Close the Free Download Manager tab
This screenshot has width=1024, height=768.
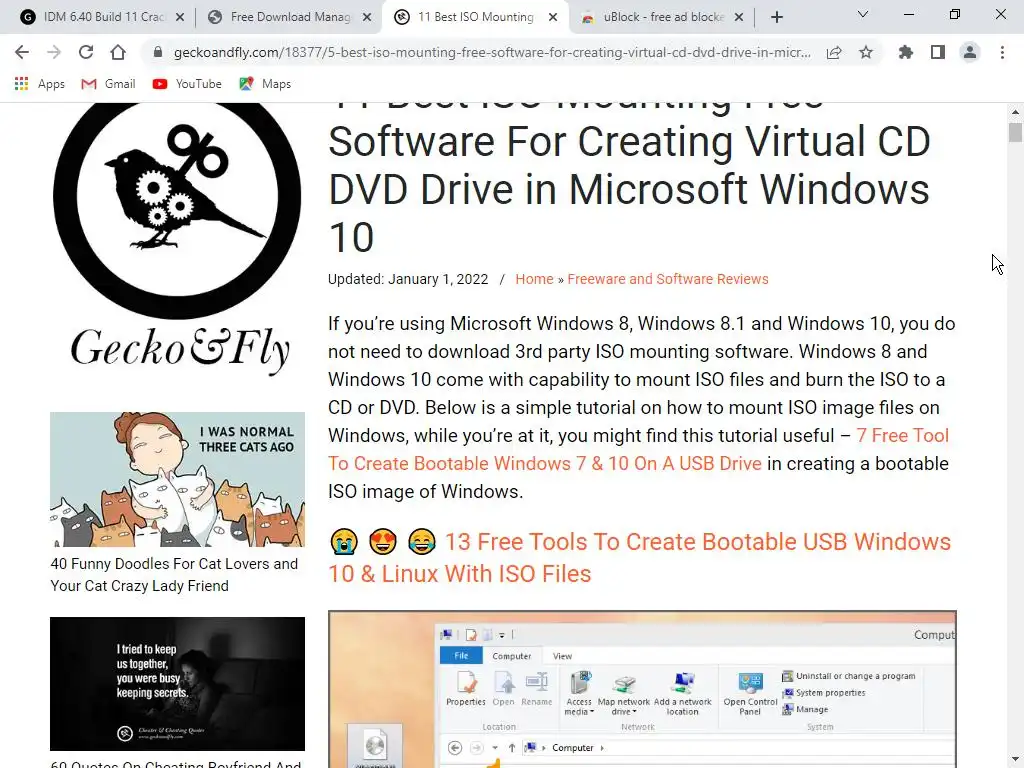[x=367, y=17]
